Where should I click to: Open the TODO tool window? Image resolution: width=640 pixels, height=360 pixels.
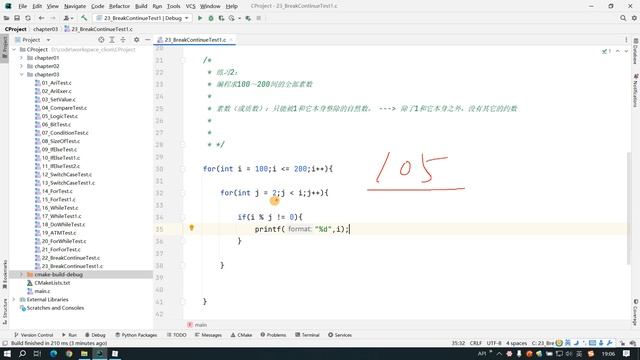[176, 335]
